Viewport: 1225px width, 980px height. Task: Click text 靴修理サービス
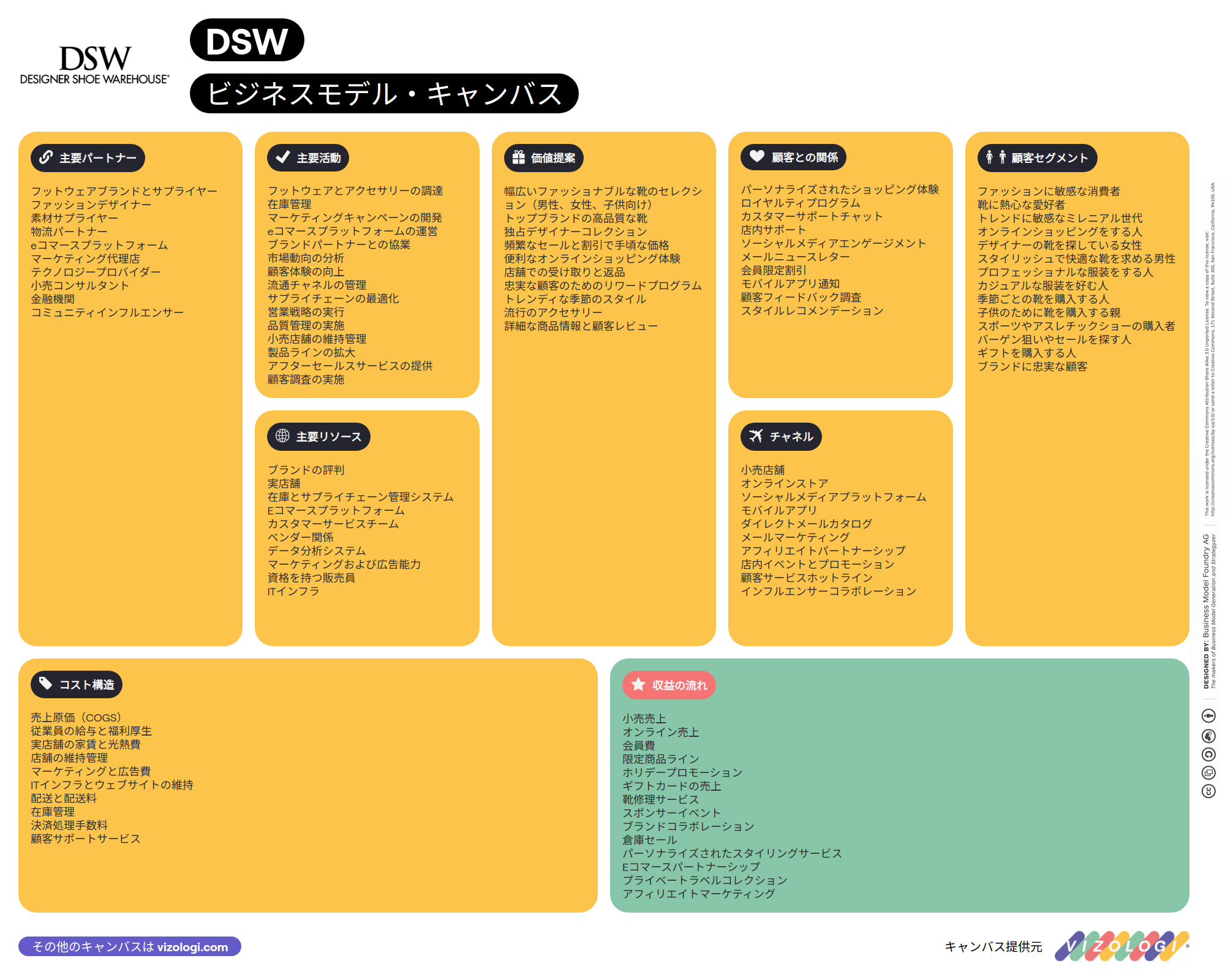(661, 799)
